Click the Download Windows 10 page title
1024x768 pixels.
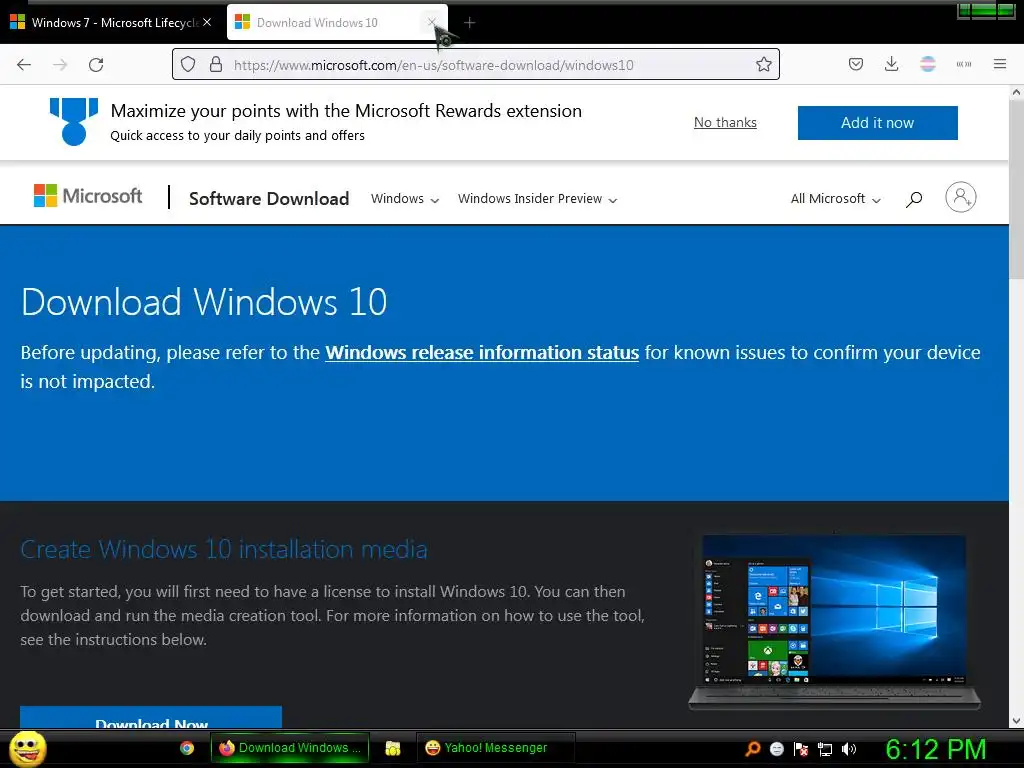coord(204,302)
